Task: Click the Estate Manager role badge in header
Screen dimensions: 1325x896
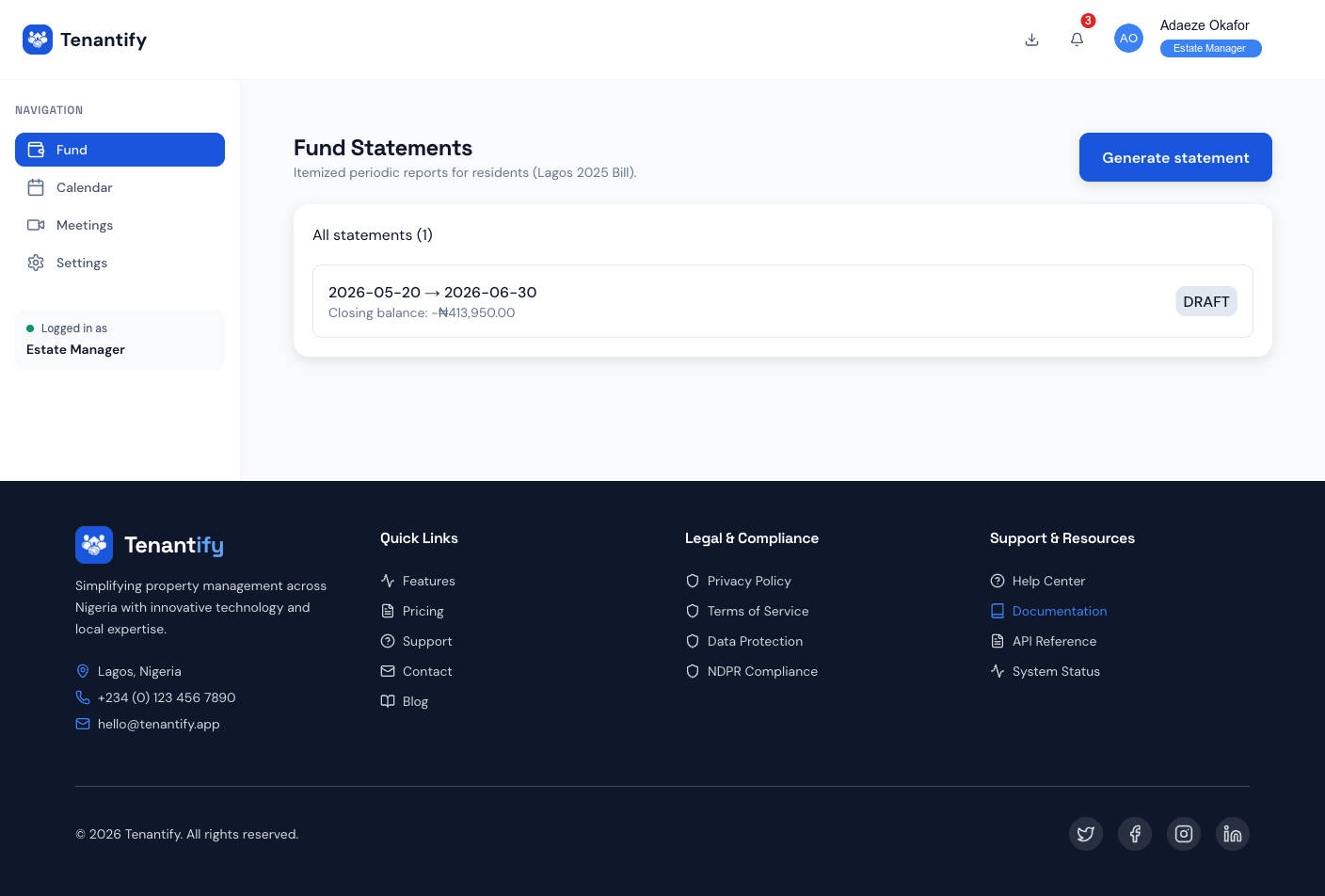Action: click(x=1210, y=48)
